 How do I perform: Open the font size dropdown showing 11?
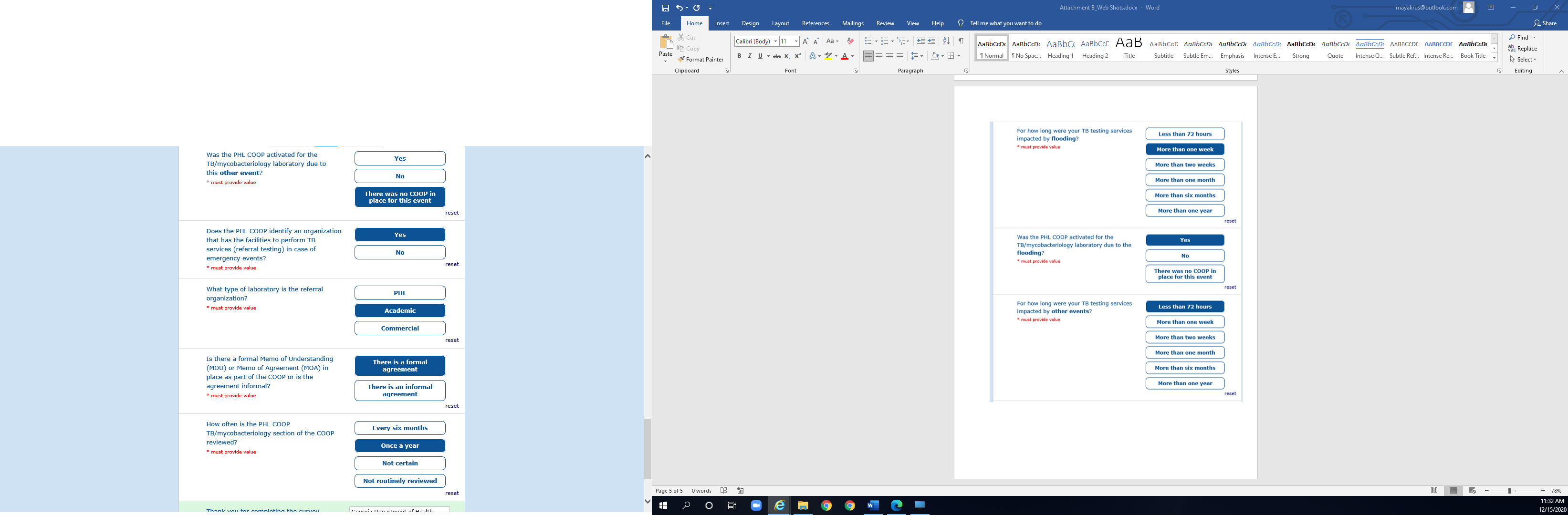(795, 41)
